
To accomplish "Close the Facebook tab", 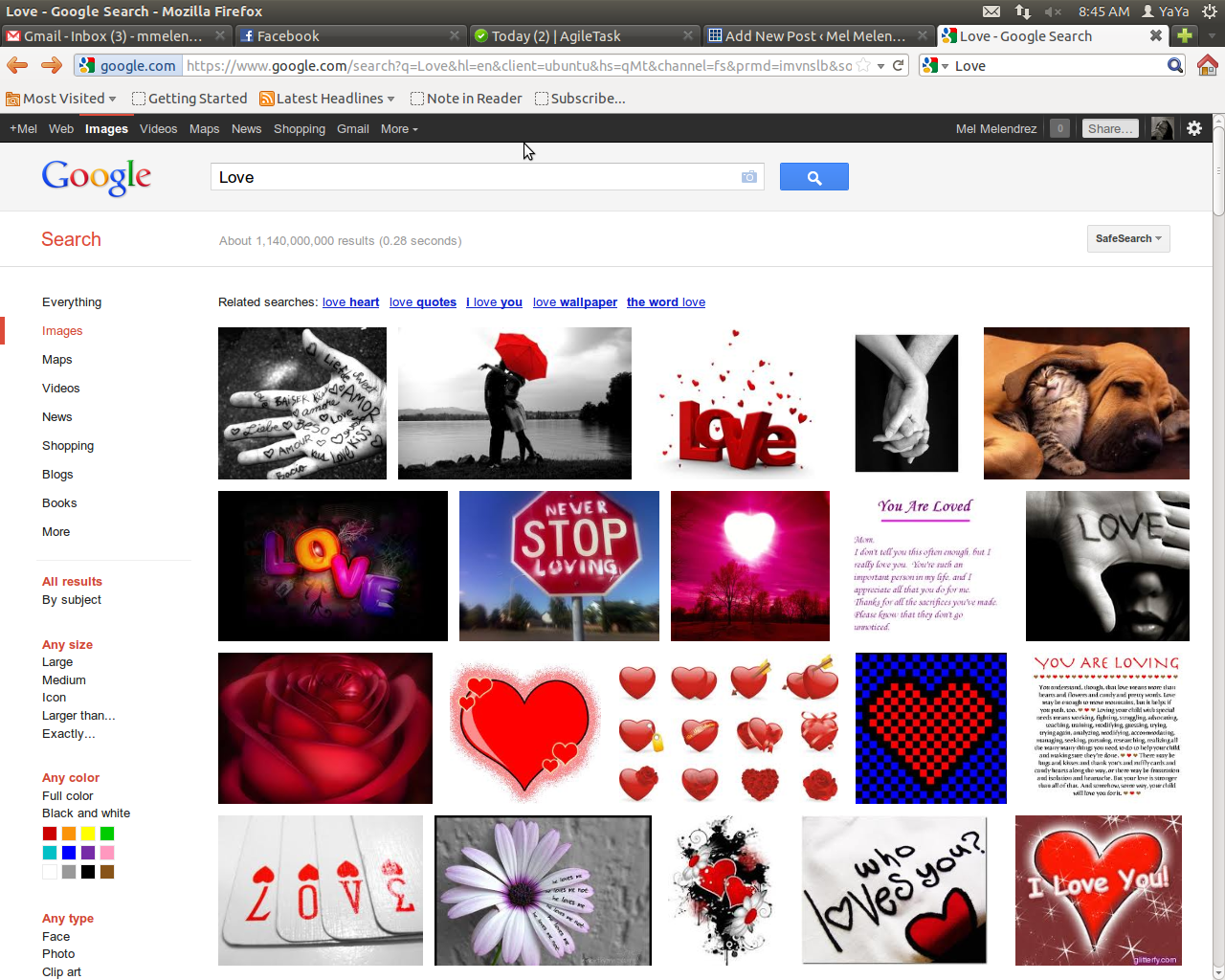I will pos(455,35).
